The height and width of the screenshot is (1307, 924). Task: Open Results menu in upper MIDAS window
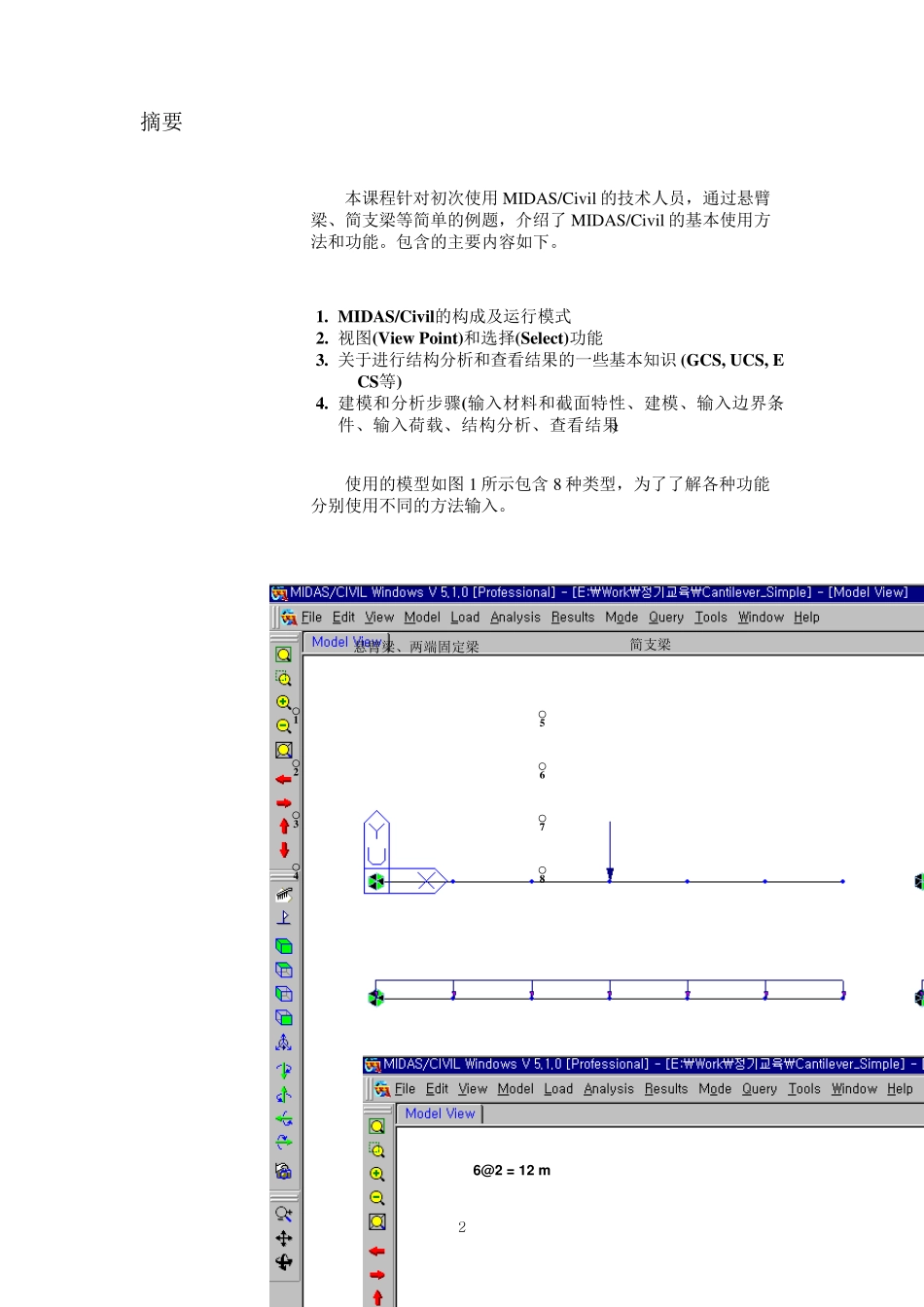(573, 618)
